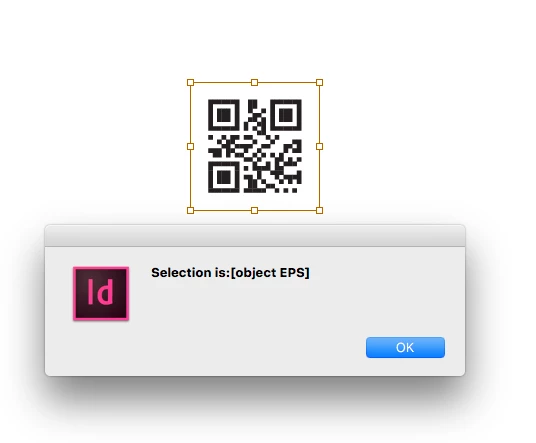This screenshot has width=536, height=443.
Task: Click the OK button in the alert
Action: coord(405,347)
